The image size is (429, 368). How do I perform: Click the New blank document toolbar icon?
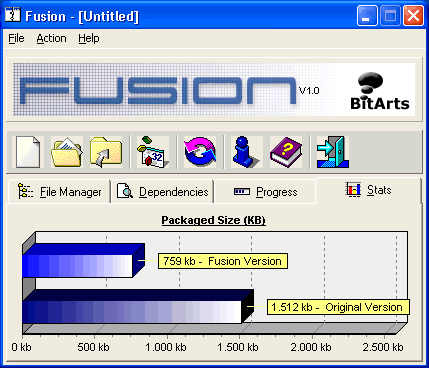(x=29, y=152)
